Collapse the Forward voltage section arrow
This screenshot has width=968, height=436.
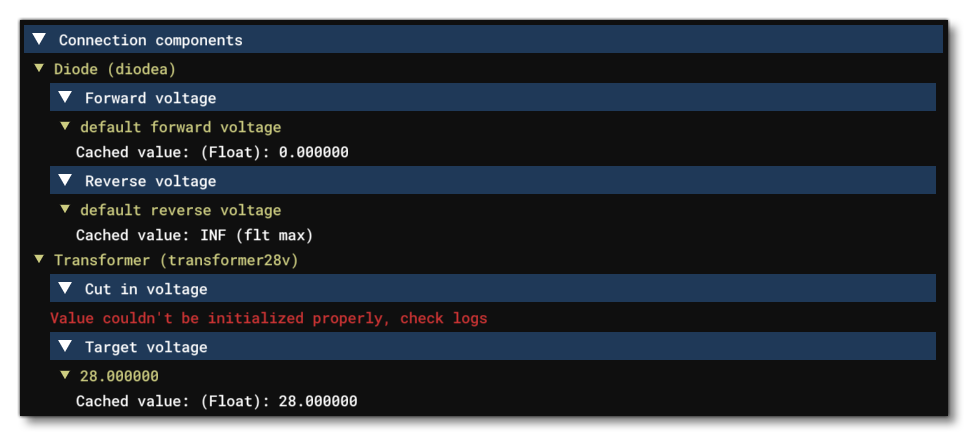(x=65, y=98)
